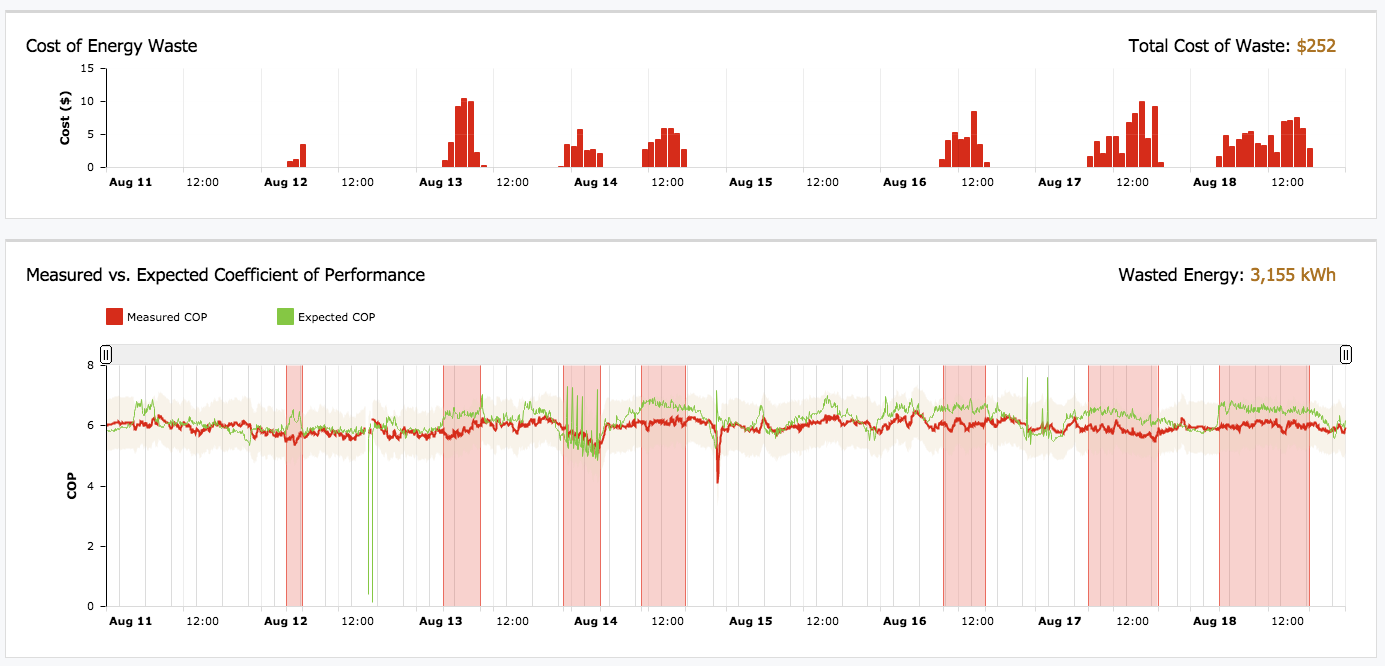Click the 3,155 kWh wasted energy value
The width and height of the screenshot is (1385, 666).
[x=1293, y=274]
